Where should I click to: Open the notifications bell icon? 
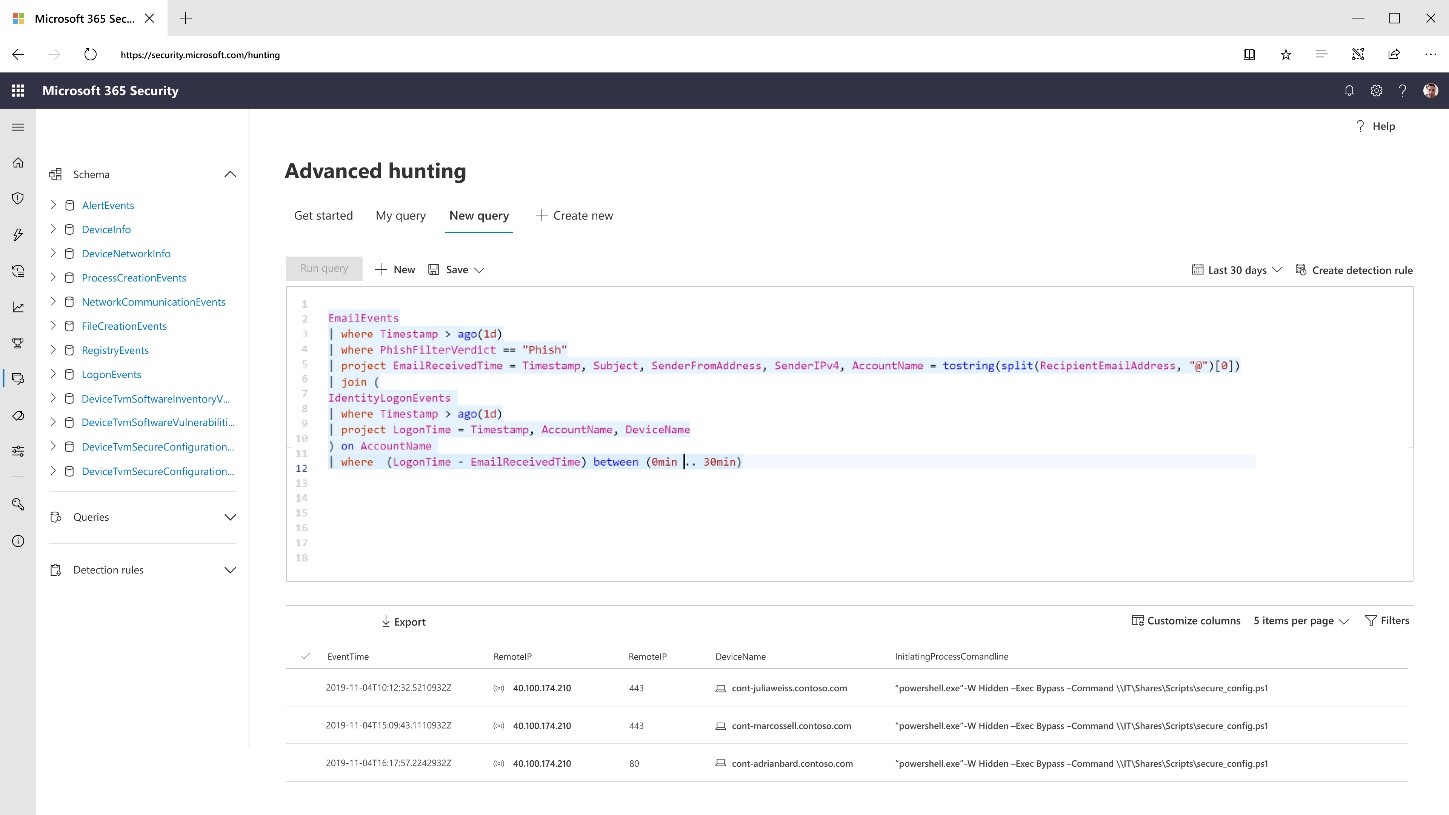tap(1349, 90)
